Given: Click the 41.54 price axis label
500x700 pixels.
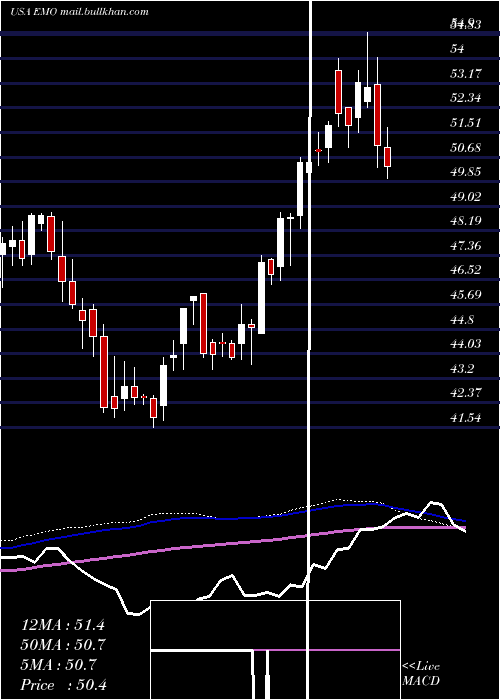Looking at the screenshot, I should click(466, 418).
